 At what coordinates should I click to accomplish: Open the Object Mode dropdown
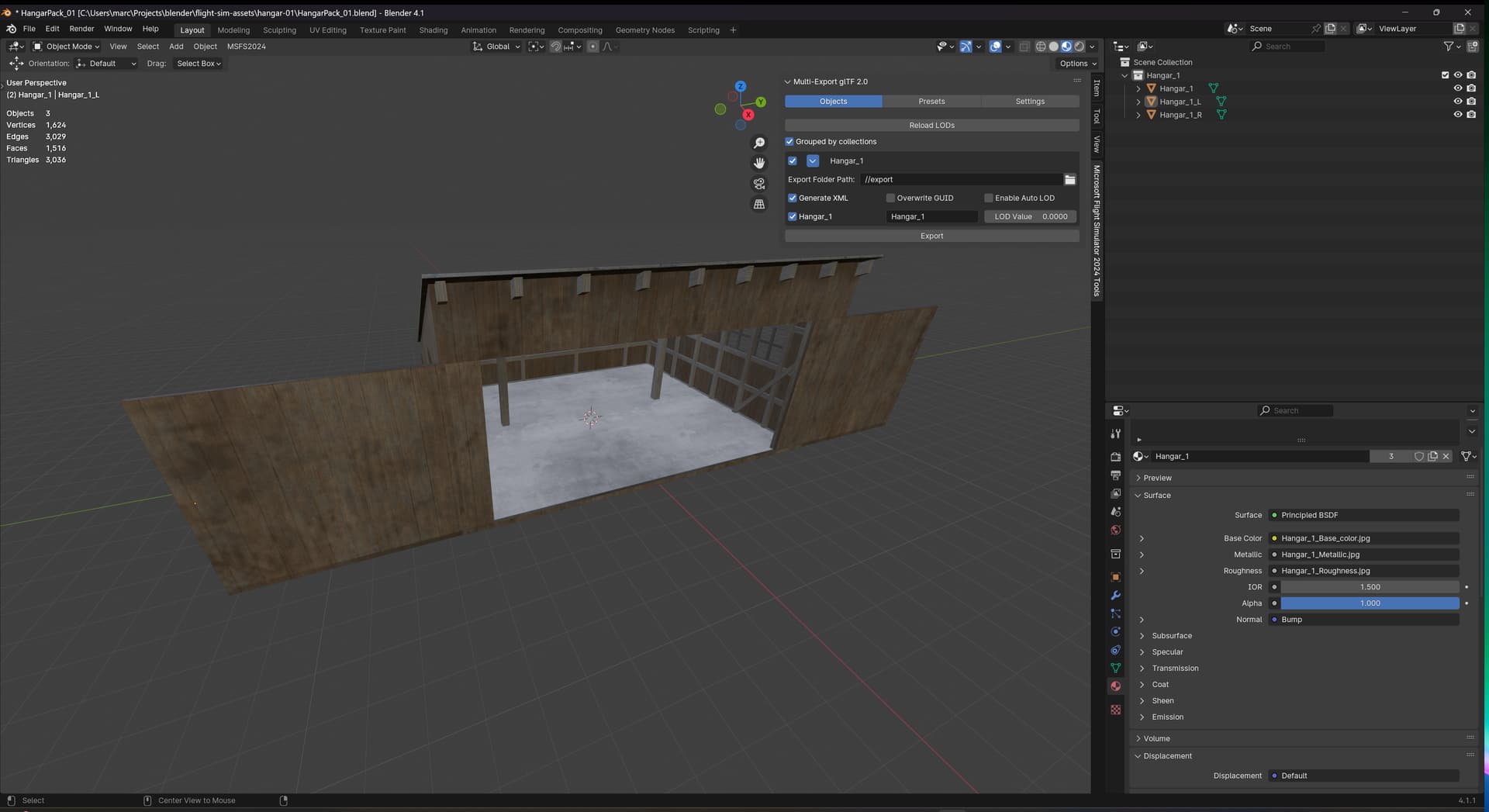point(66,47)
